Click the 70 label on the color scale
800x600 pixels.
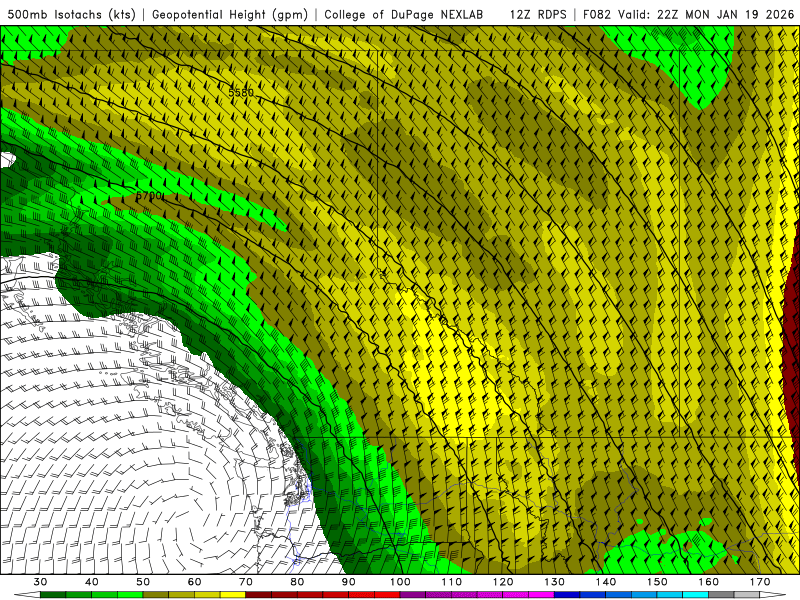point(246,582)
